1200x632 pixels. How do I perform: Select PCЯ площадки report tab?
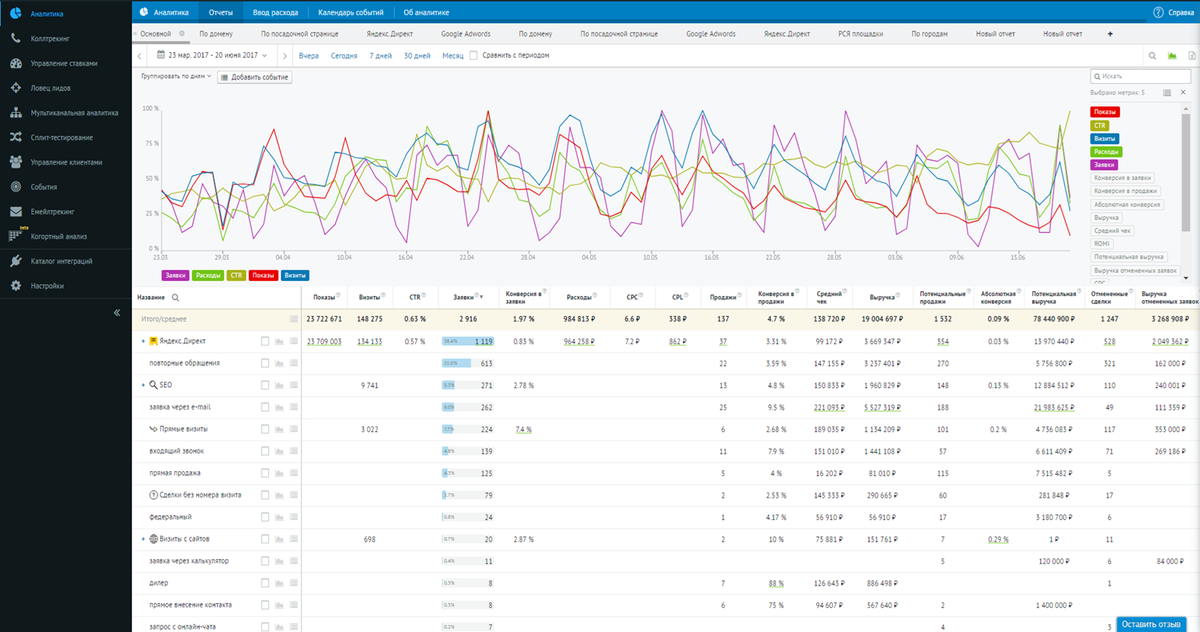pos(860,34)
